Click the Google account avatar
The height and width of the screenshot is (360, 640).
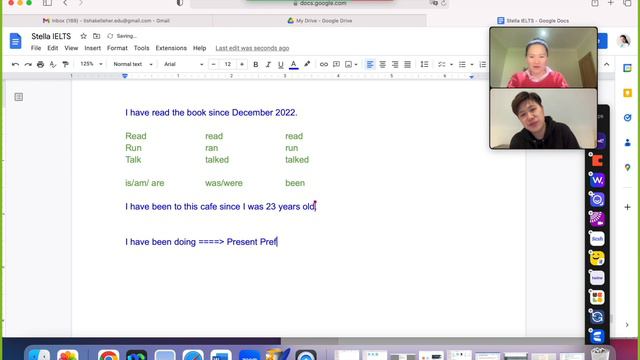(623, 41)
